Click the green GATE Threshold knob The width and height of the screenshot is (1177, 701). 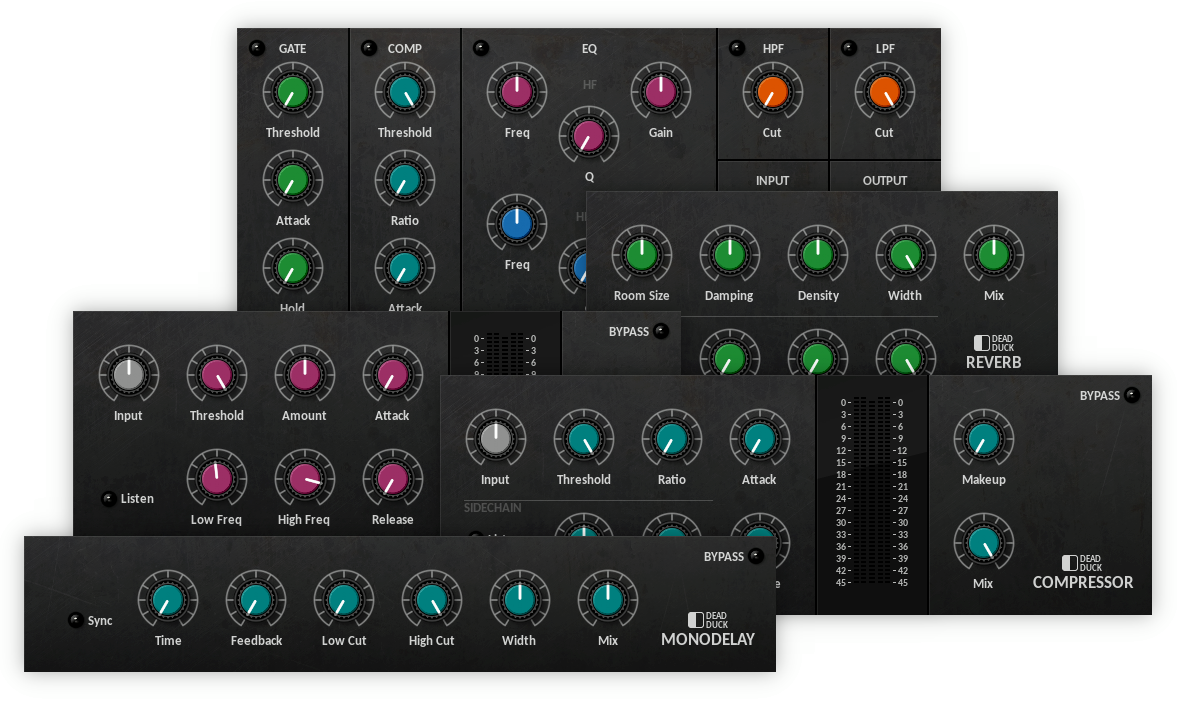293,92
